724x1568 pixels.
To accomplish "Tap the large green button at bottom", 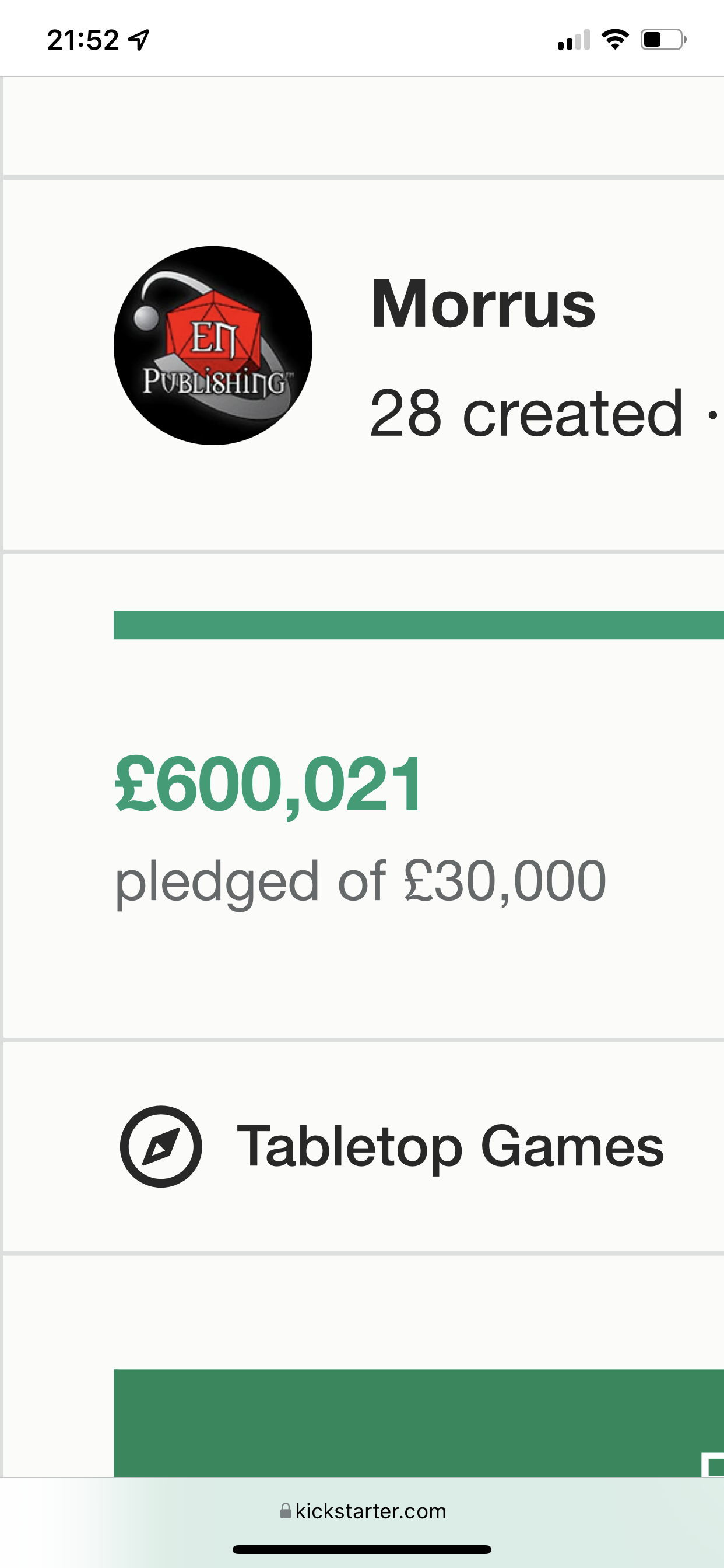I will coord(419,1423).
